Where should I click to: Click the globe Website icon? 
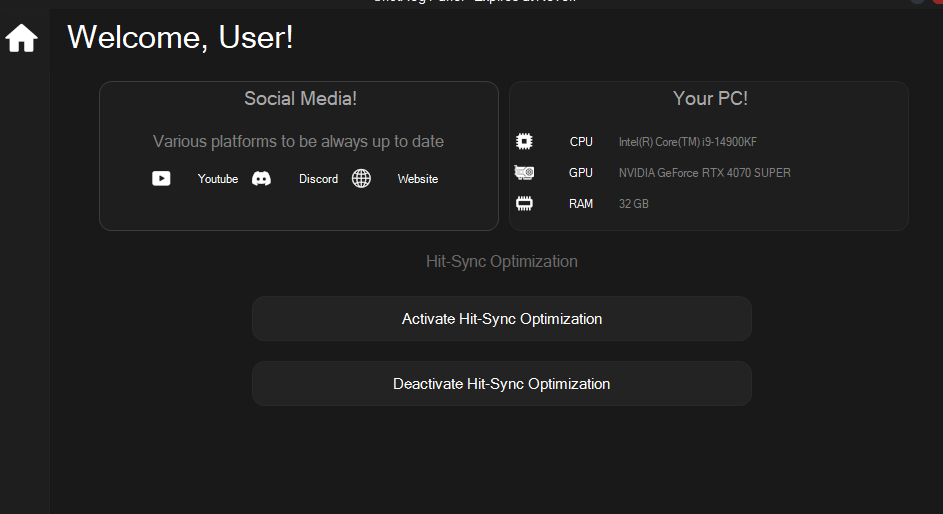361,179
